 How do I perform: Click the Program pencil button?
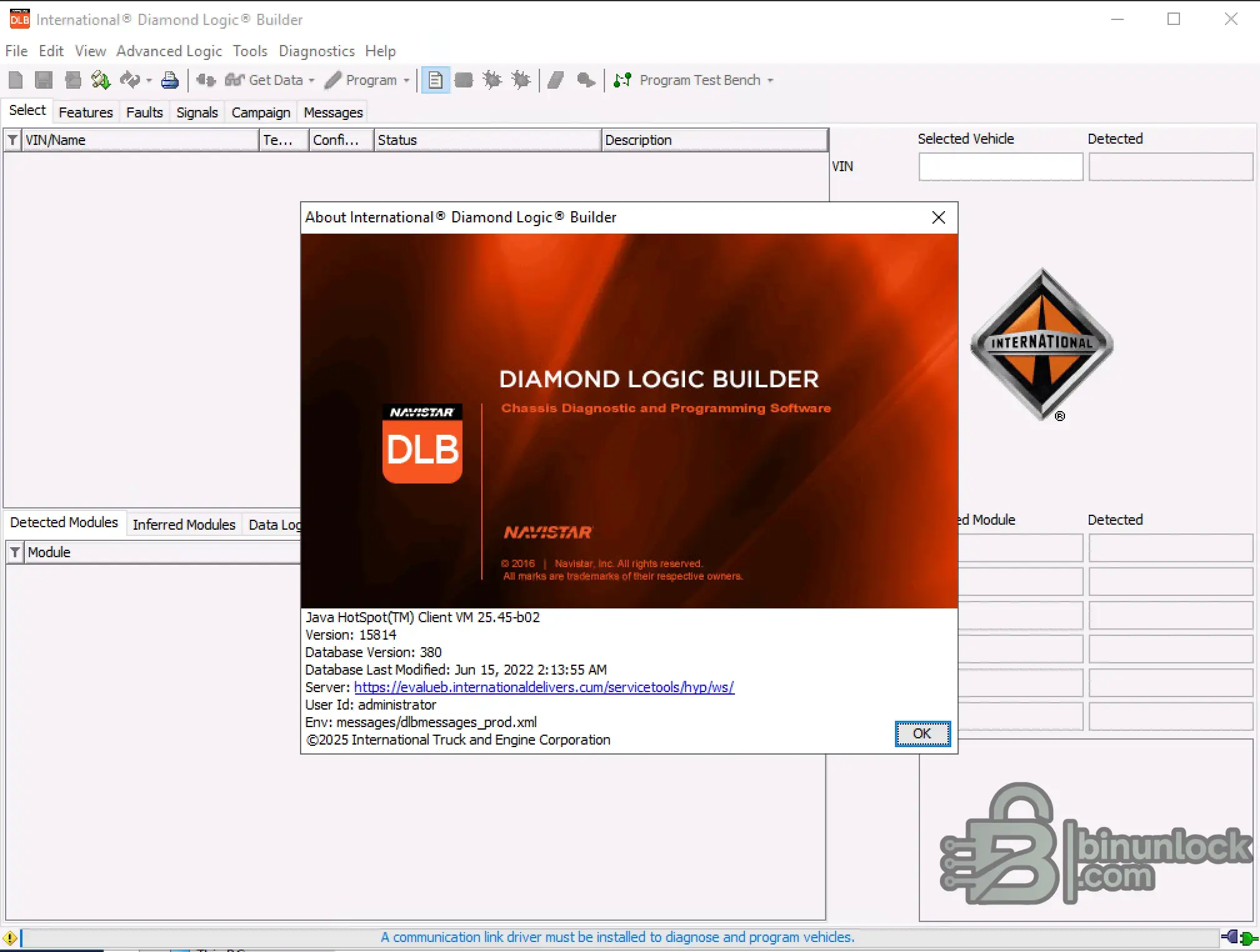pos(361,80)
